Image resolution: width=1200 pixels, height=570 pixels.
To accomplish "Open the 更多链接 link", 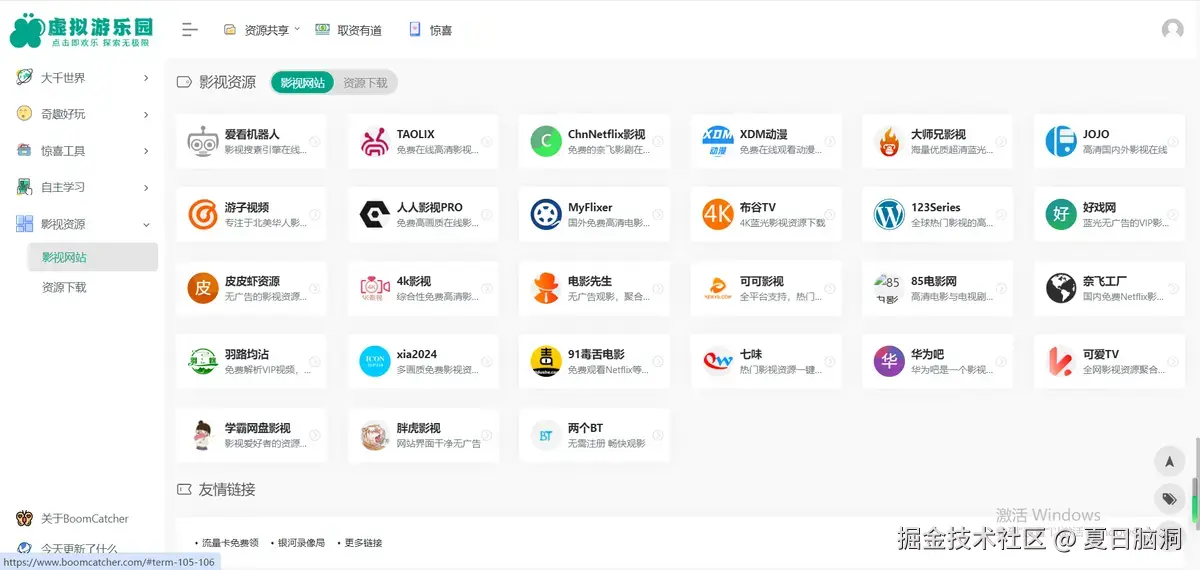I will tap(363, 543).
